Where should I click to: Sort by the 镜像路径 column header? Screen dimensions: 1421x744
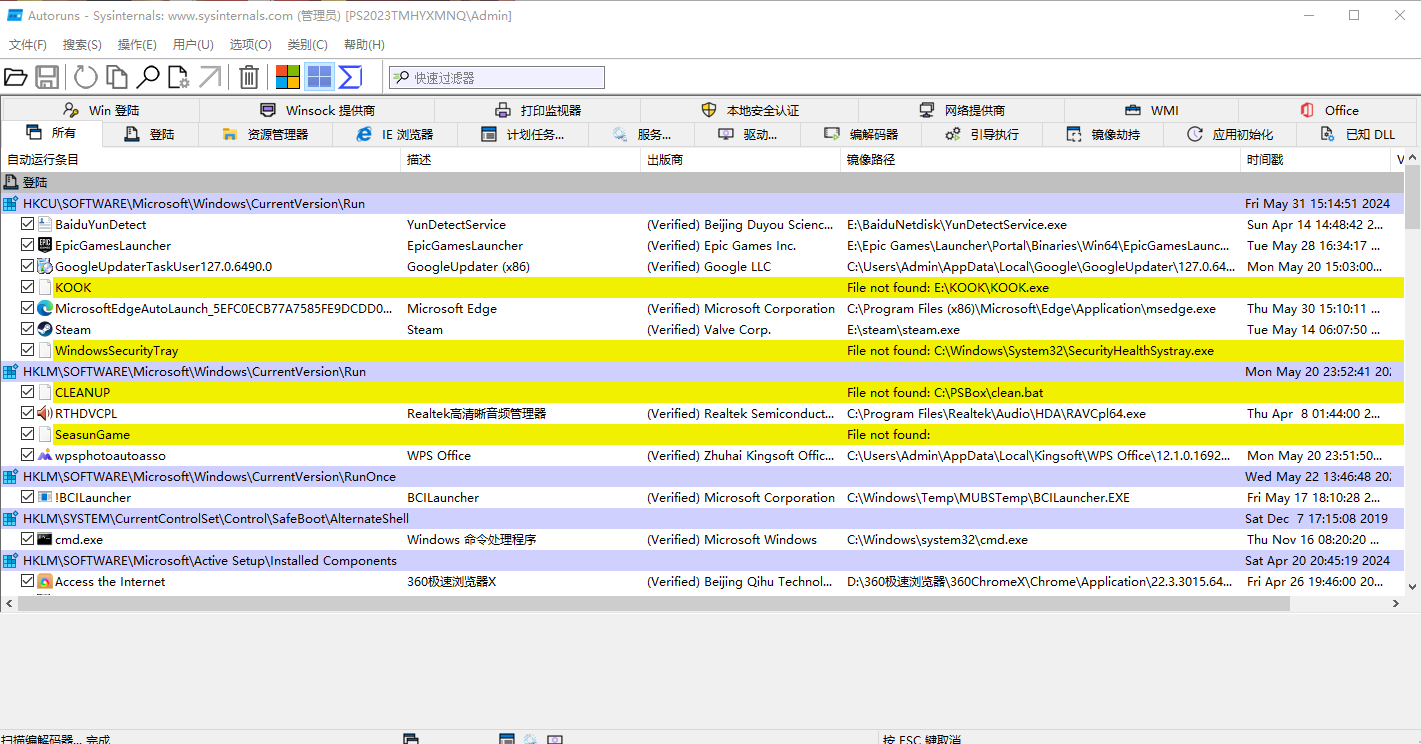tap(1041, 160)
